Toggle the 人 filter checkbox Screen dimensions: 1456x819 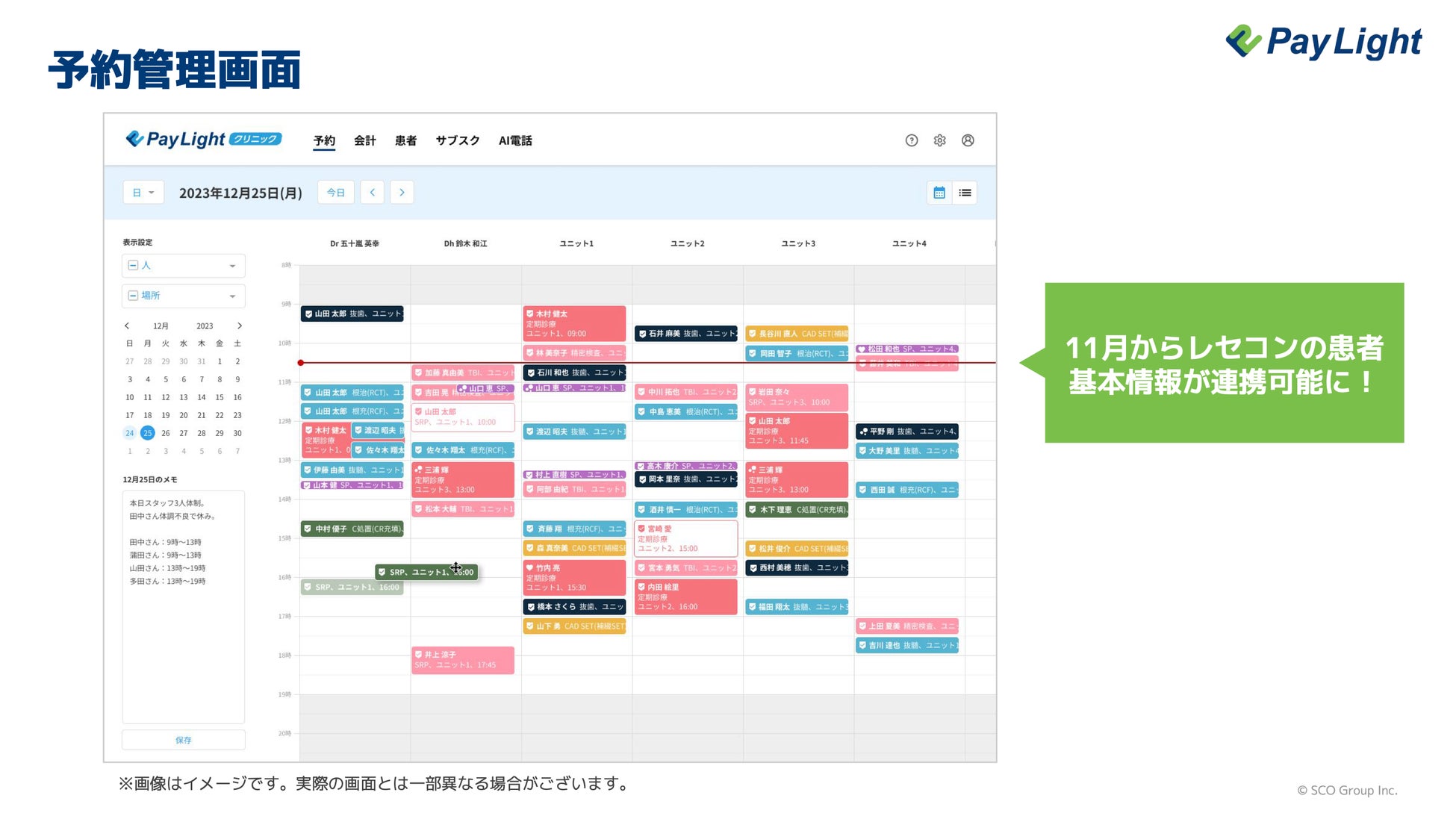pos(133,265)
